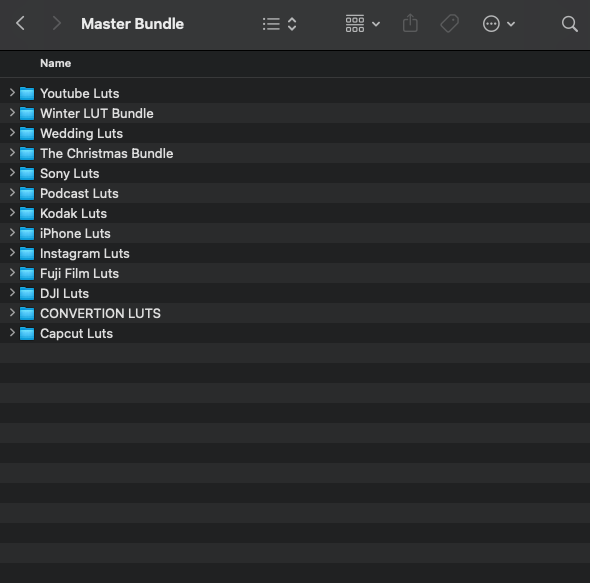Image resolution: width=590 pixels, height=583 pixels.
Task: Click the 'CONVERTION LUTS' name text
Action: [x=100, y=314]
